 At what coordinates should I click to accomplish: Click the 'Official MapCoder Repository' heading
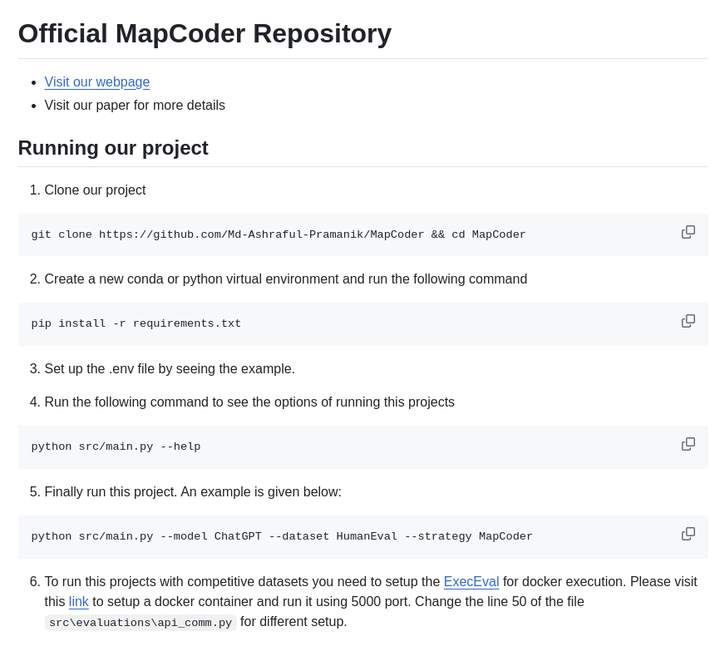205,33
